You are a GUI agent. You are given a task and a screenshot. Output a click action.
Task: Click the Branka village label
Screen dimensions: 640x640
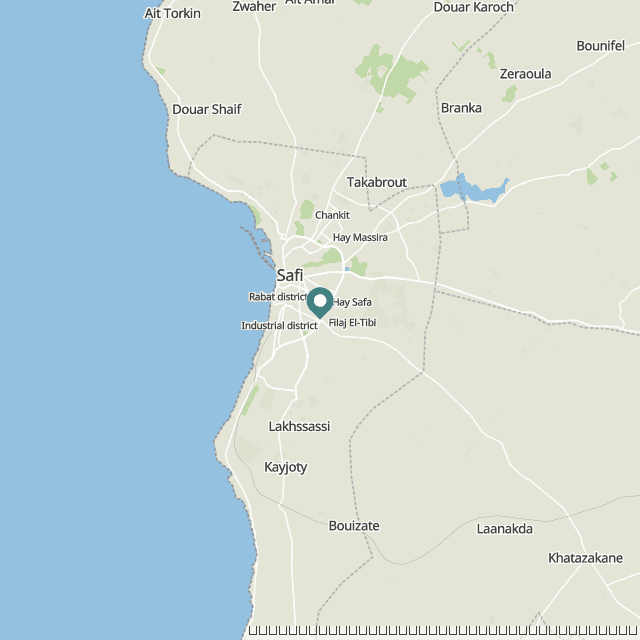(461, 108)
